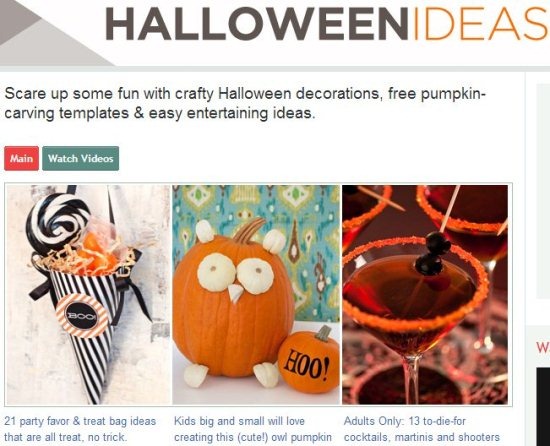The height and width of the screenshot is (446, 550).
Task: Click the dark gray HALLOWEEN logo word
Action: pyautogui.click(x=257, y=24)
